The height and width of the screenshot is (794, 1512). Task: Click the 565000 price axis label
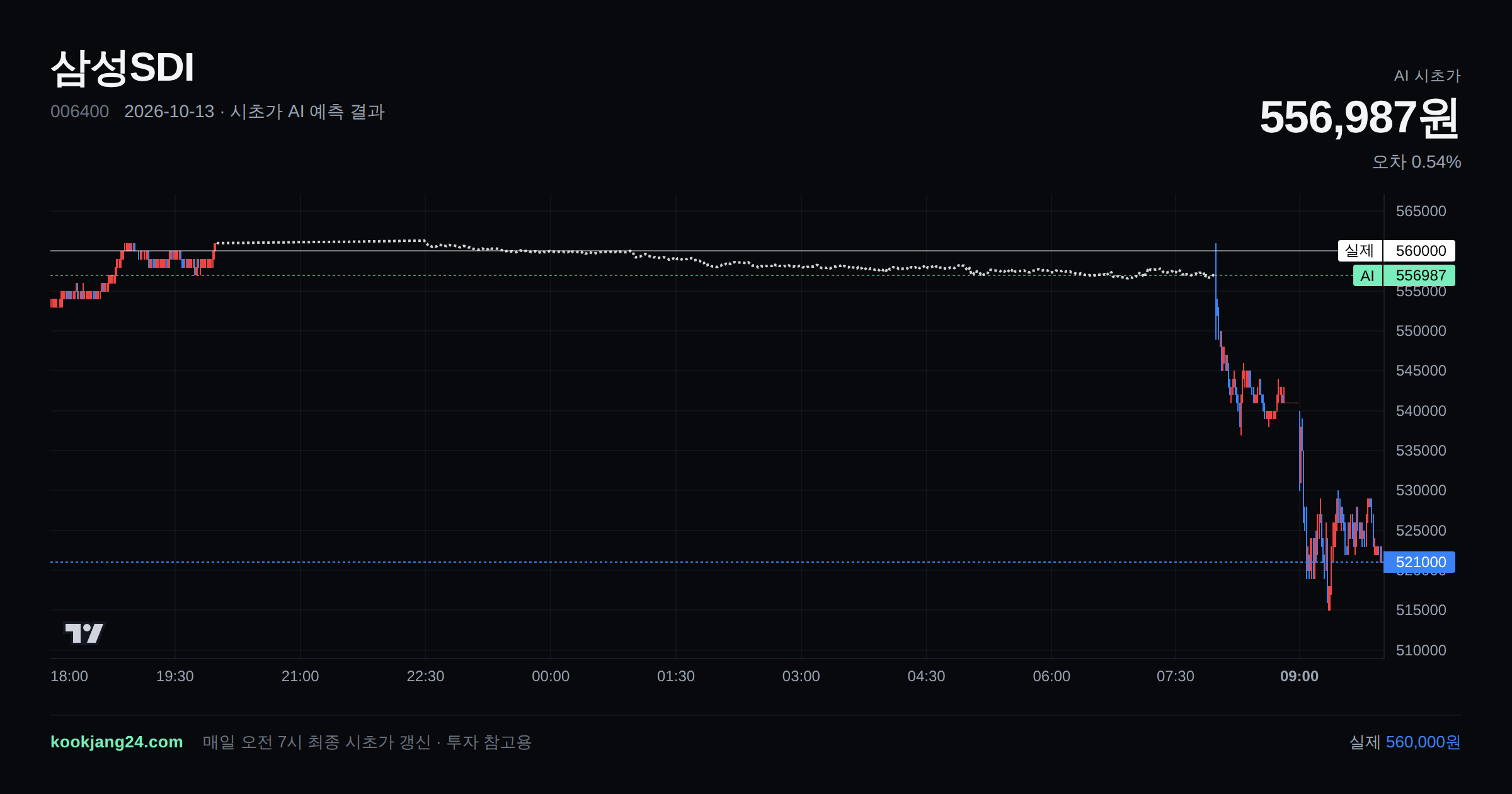coord(1421,211)
